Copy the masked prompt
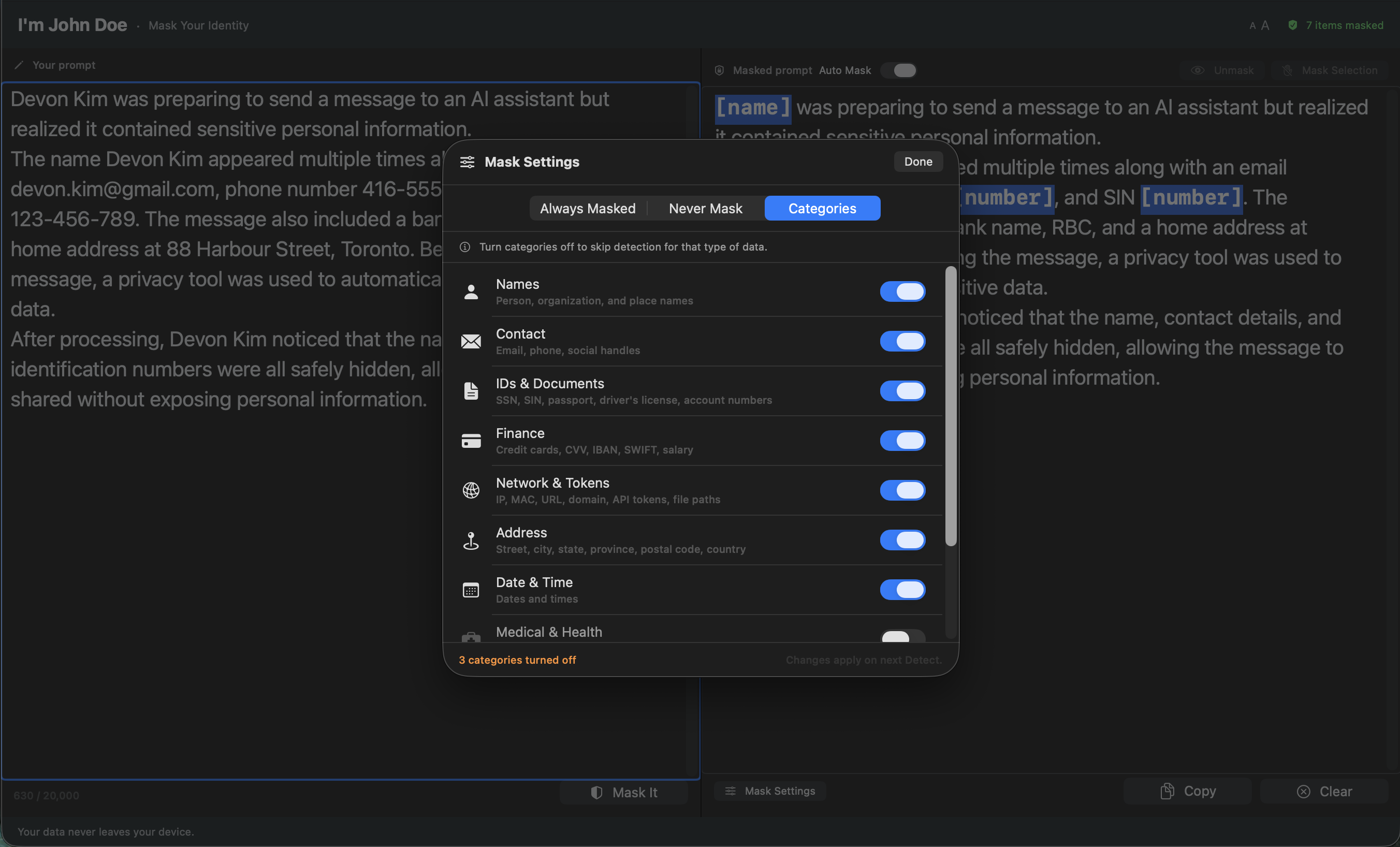 [1188, 791]
